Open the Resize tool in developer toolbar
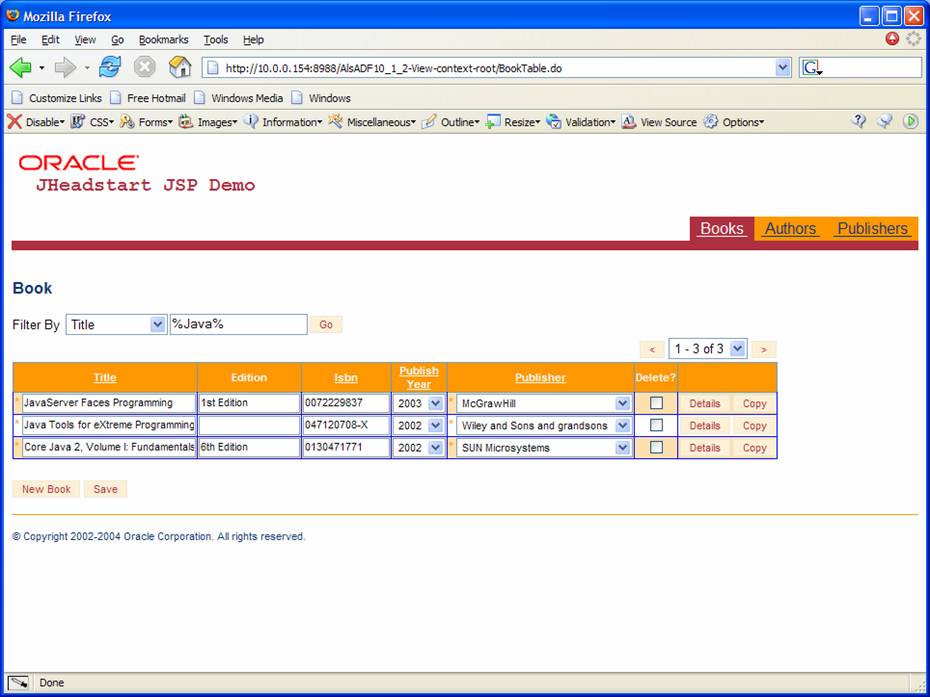Screen dimensions: 930x697 tap(494, 122)
